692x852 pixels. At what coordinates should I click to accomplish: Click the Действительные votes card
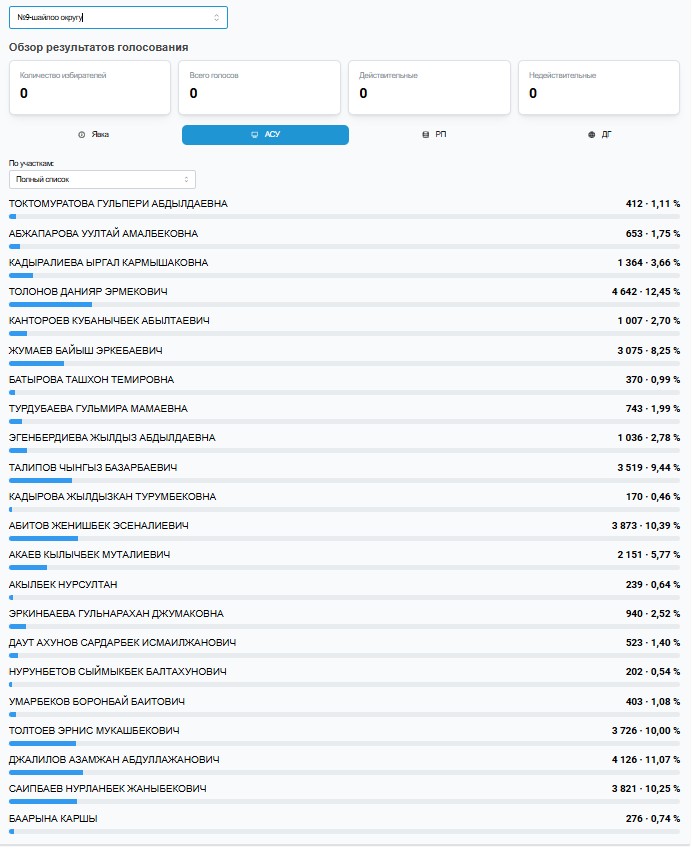pyautogui.click(x=429, y=87)
